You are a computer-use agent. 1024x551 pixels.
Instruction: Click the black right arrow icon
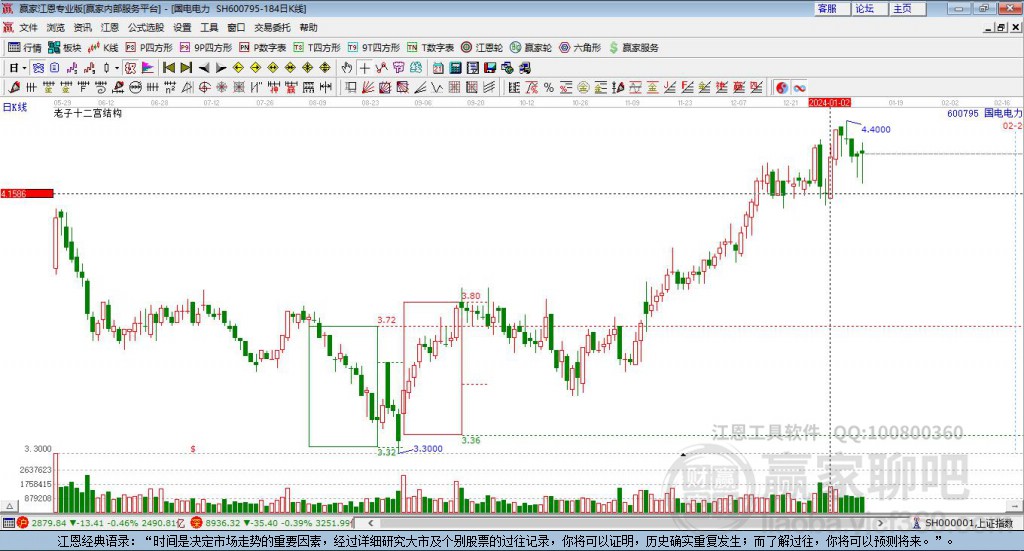pyautogui.click(x=221, y=68)
